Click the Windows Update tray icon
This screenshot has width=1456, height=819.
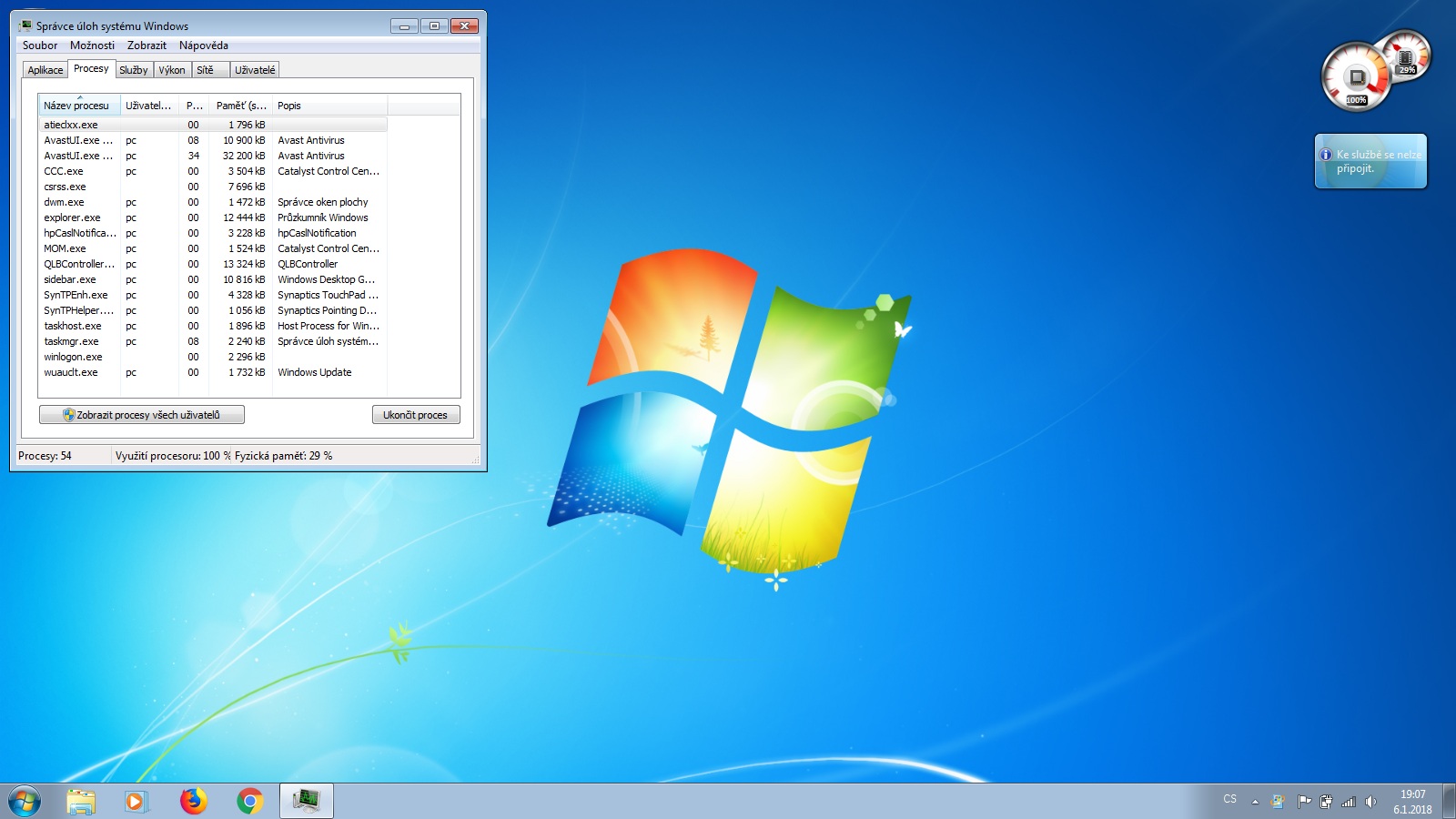[x=1279, y=802]
